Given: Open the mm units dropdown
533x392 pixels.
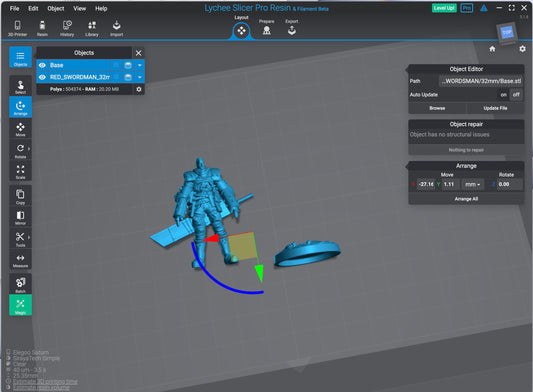Looking at the screenshot, I should 472,184.
